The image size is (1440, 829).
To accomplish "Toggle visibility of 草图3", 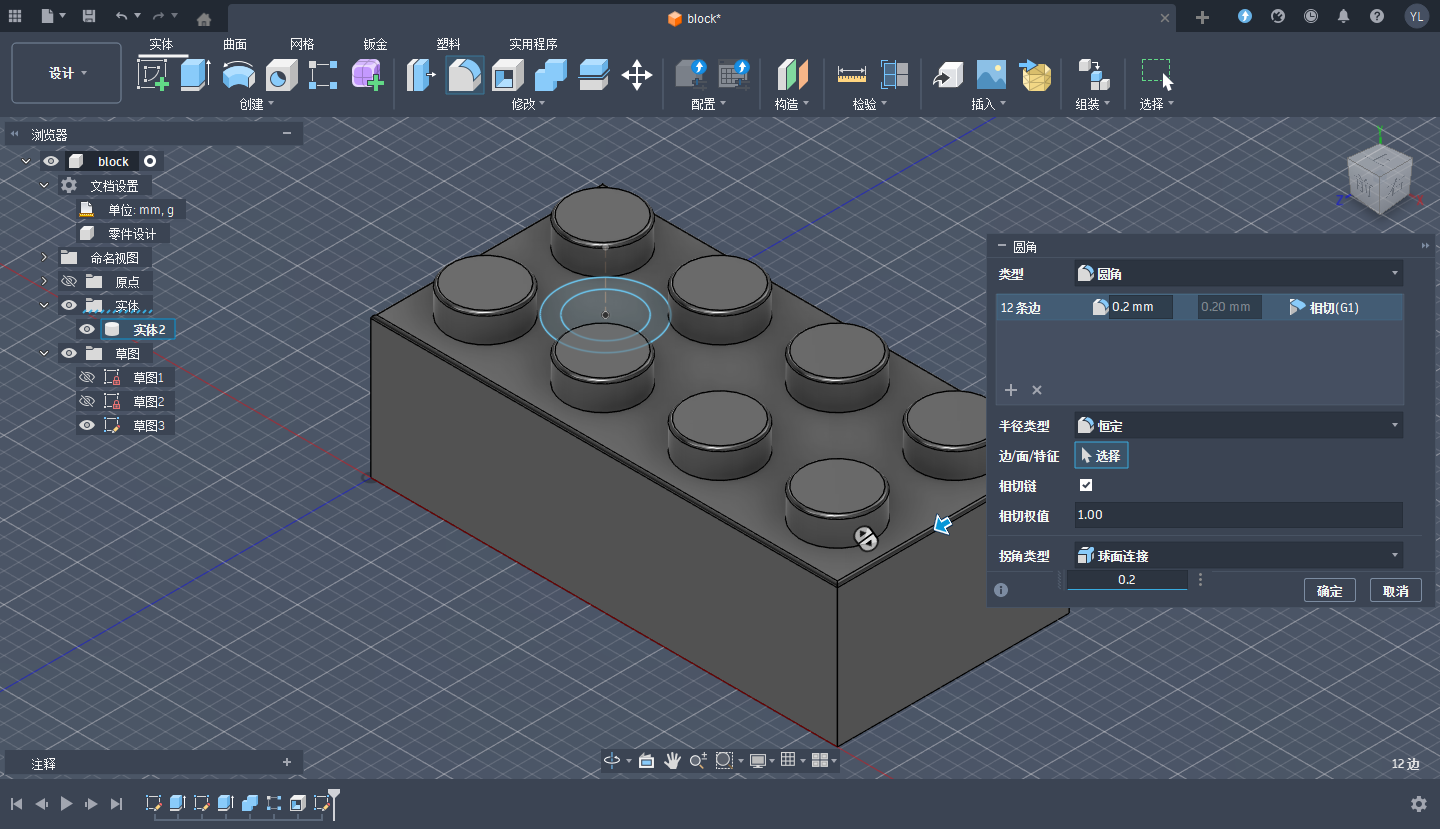I will [x=87, y=425].
